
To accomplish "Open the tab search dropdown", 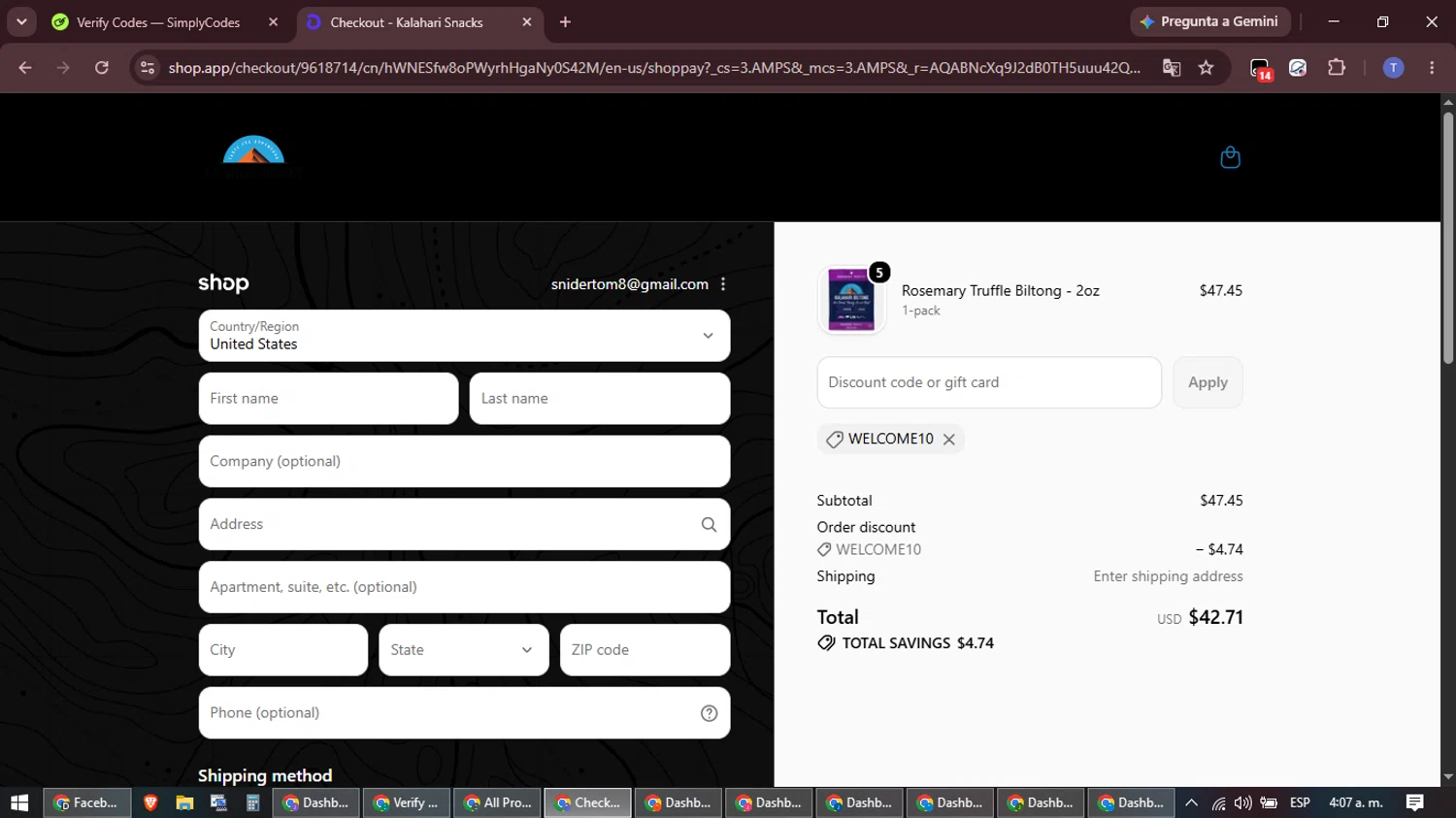I will [x=21, y=22].
